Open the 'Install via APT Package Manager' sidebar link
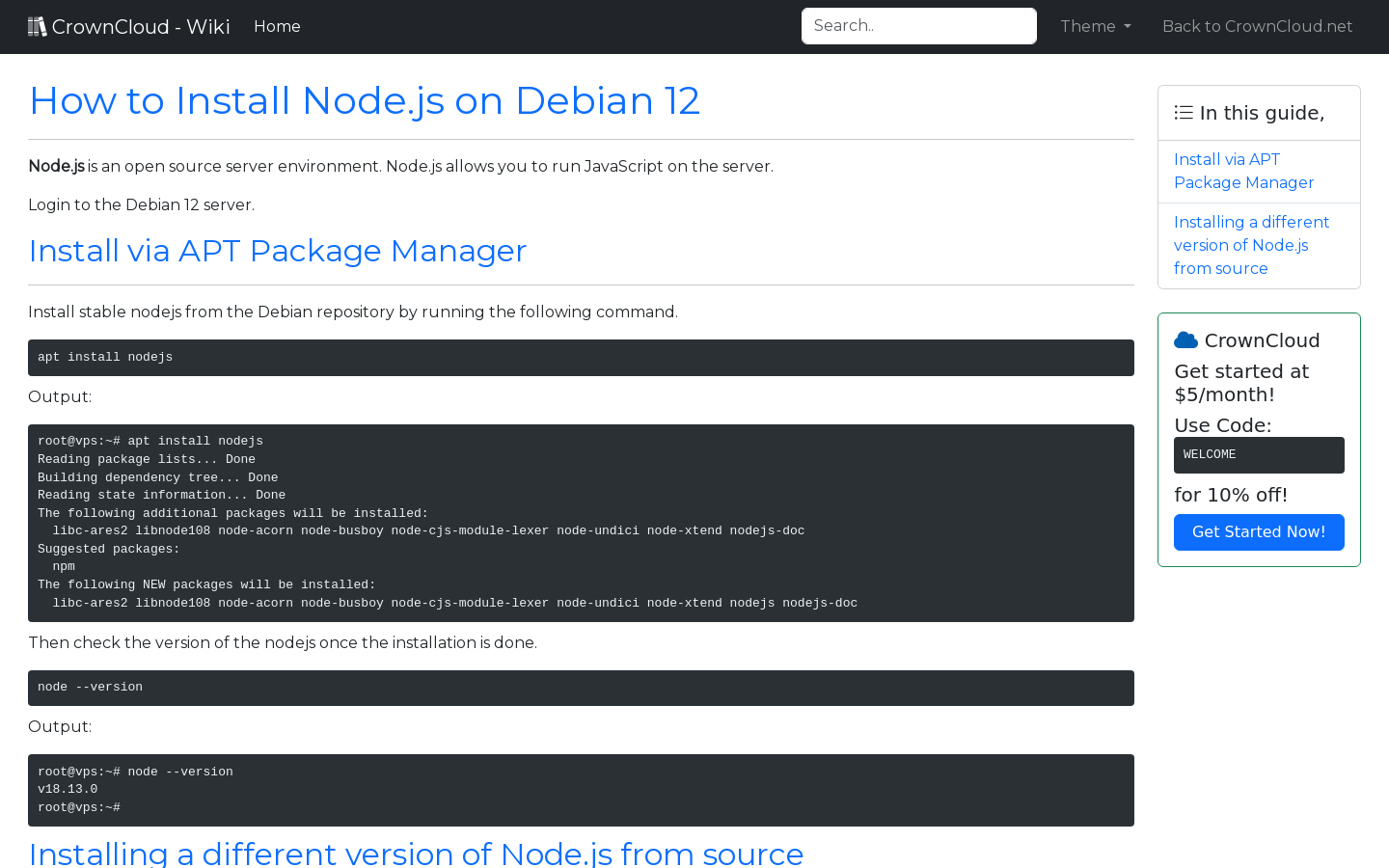Viewport: 1389px width, 868px height. [1243, 171]
